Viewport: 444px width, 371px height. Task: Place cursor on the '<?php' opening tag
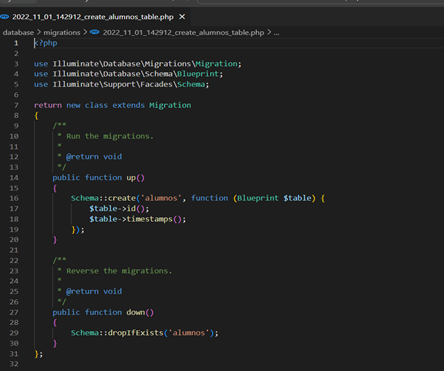46,43
